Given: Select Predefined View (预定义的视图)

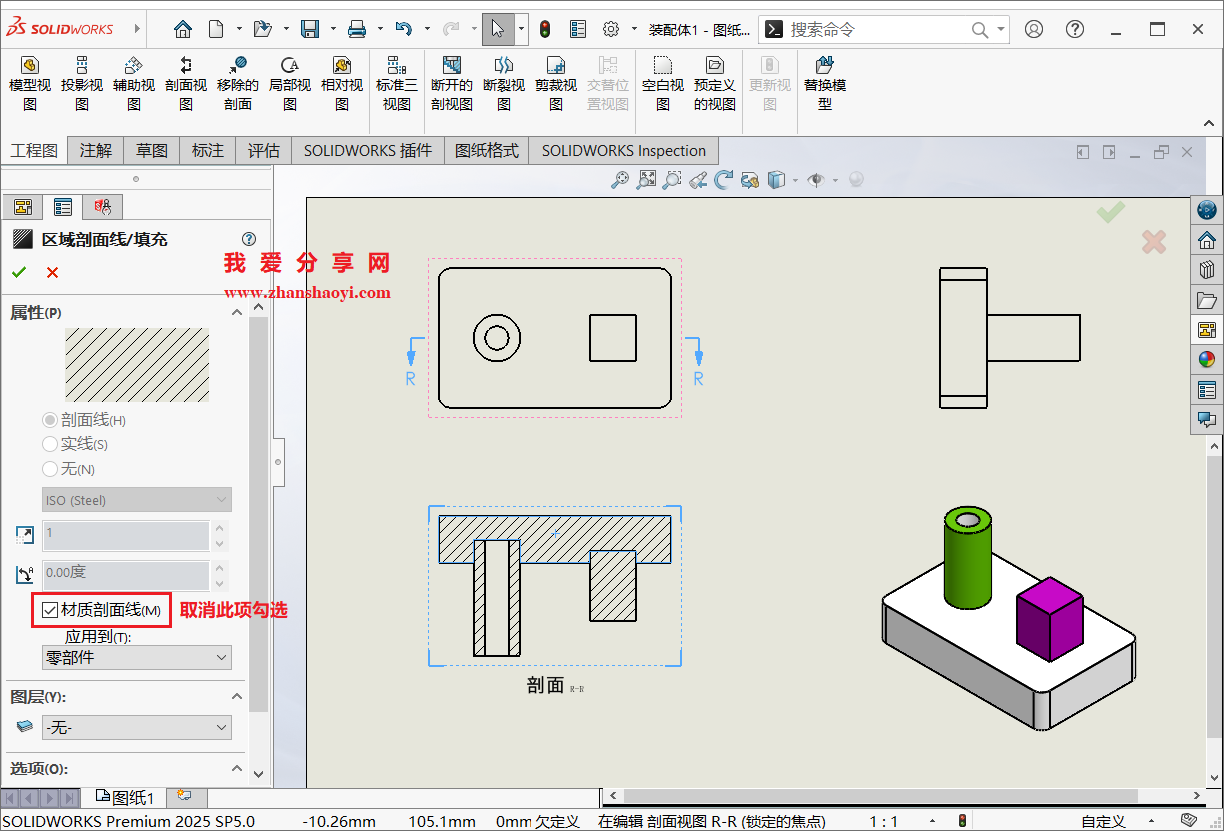Looking at the screenshot, I should (715, 83).
